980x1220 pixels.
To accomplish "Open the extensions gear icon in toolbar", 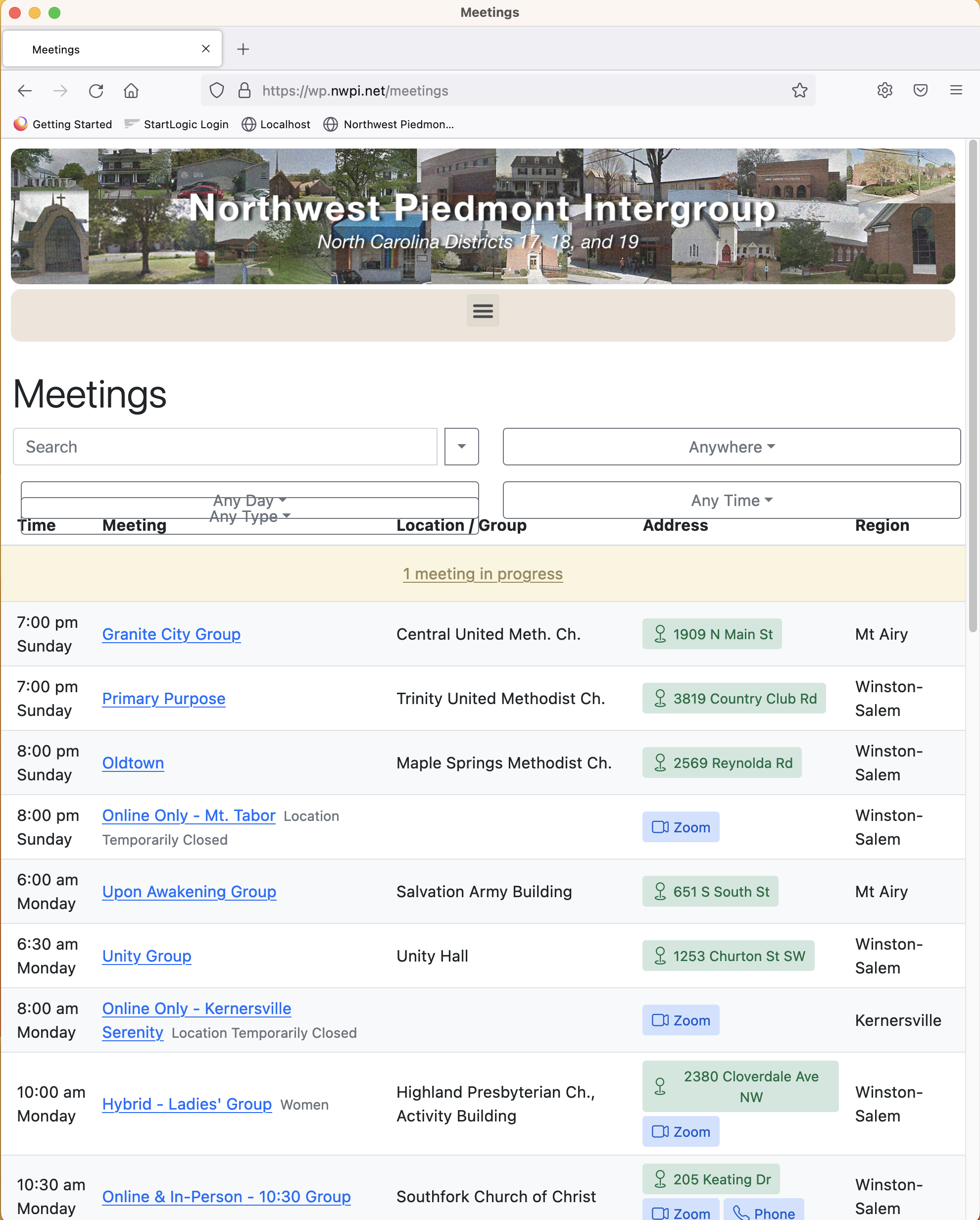I will click(884, 91).
